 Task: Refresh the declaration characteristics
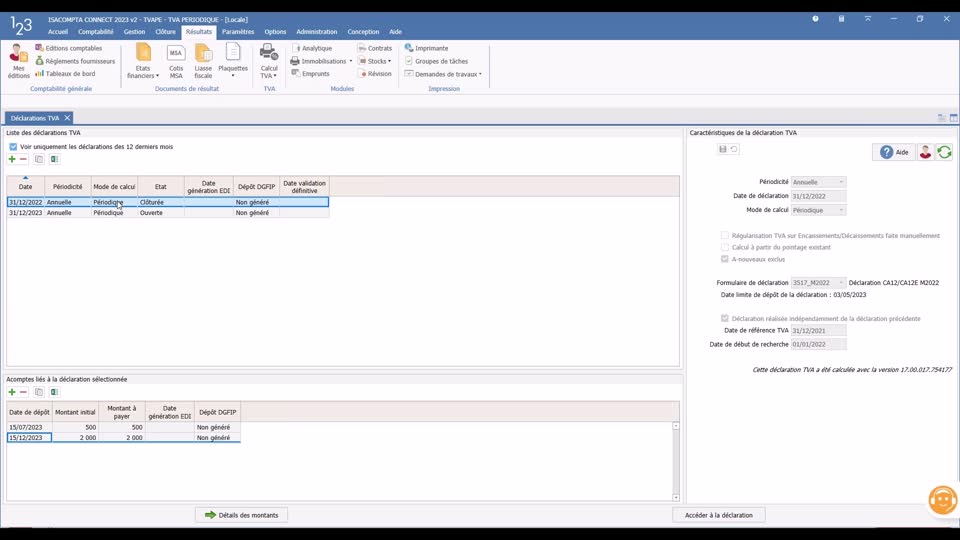point(944,152)
